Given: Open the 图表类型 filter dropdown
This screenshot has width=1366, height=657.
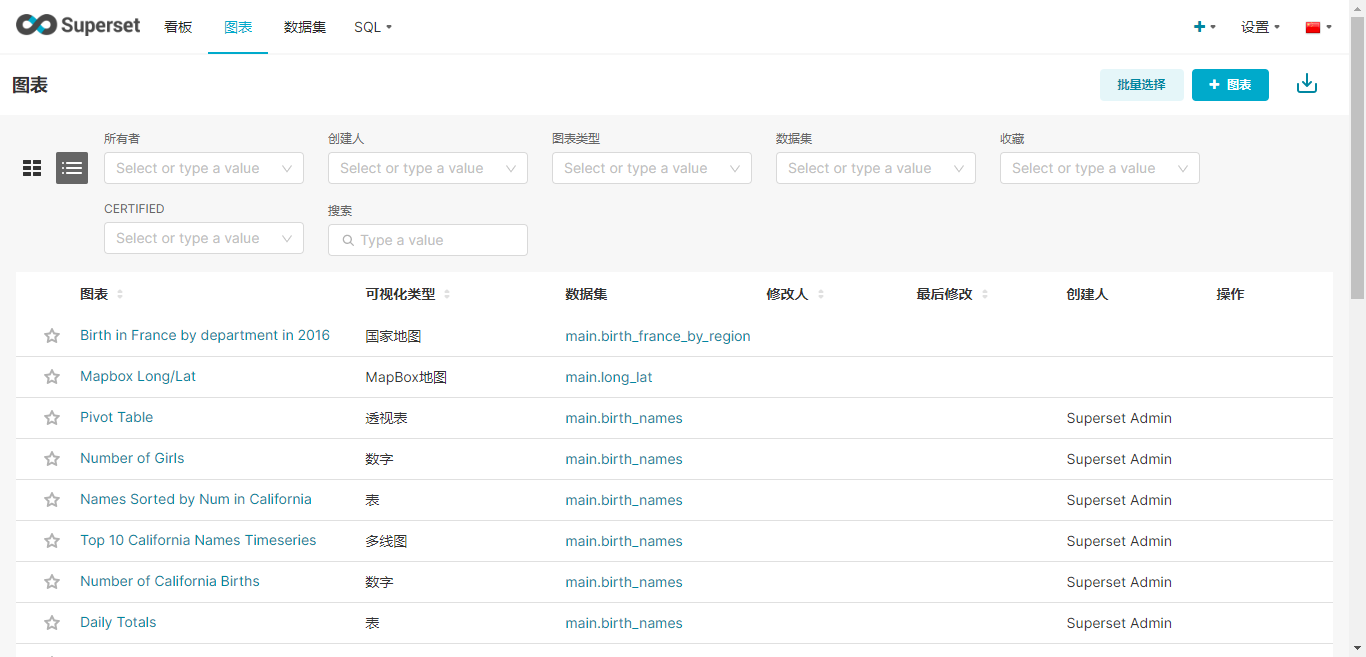Looking at the screenshot, I should pos(651,168).
